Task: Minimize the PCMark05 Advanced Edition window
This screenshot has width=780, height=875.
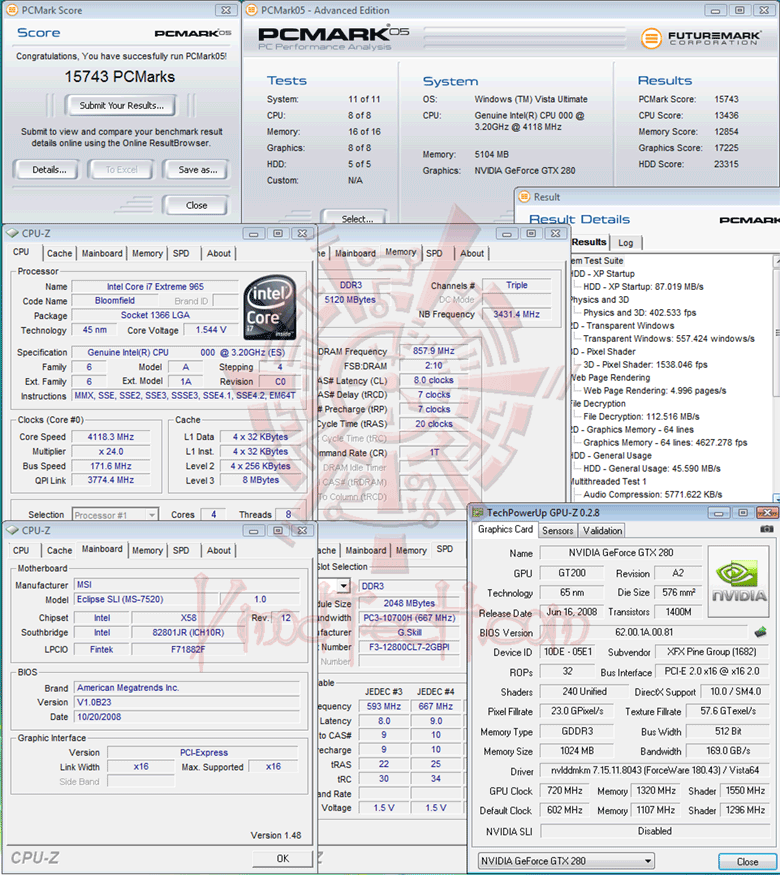Action: (x=715, y=10)
